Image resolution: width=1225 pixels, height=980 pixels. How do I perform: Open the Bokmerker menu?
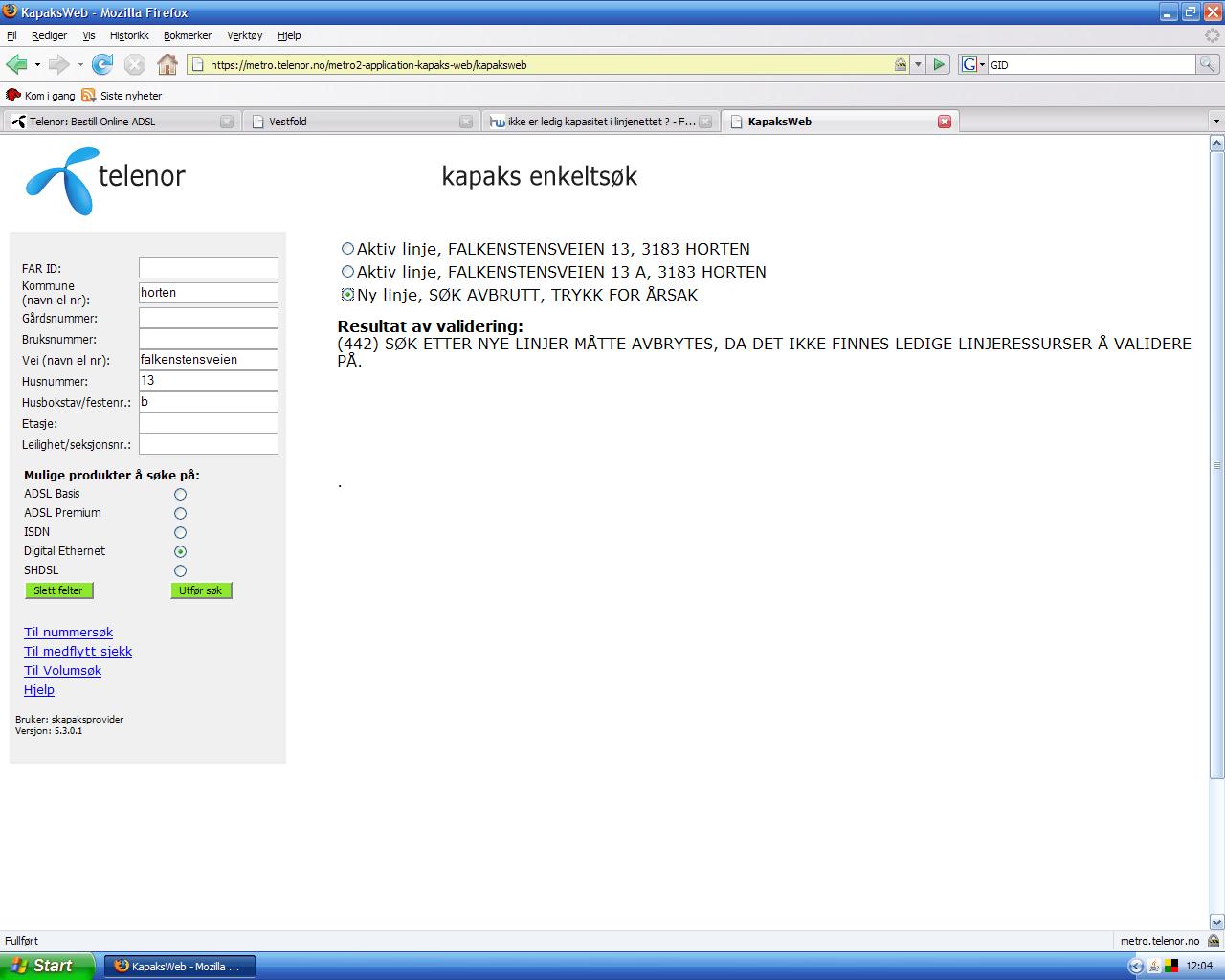[188, 35]
